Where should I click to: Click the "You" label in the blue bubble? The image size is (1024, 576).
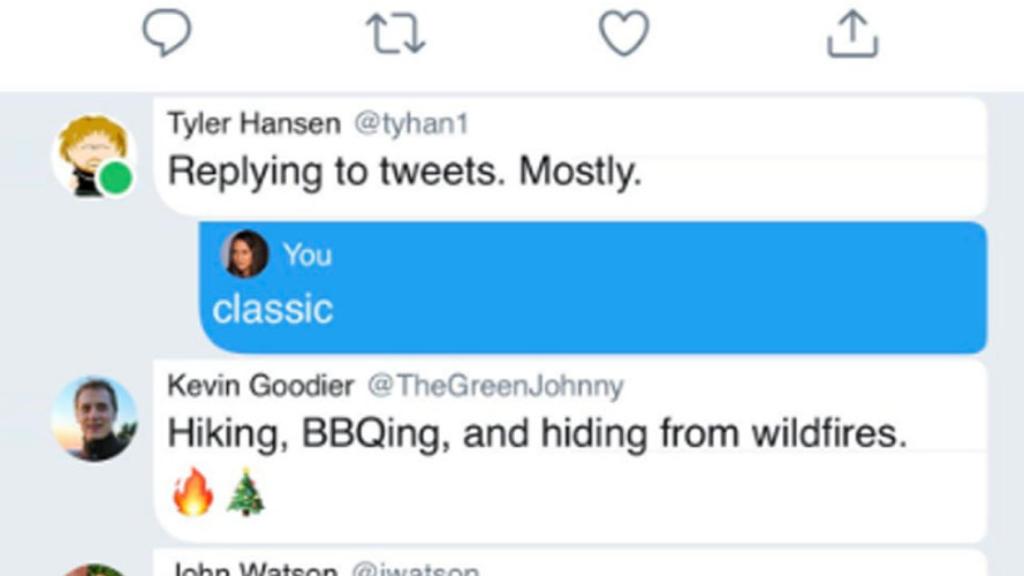click(307, 255)
